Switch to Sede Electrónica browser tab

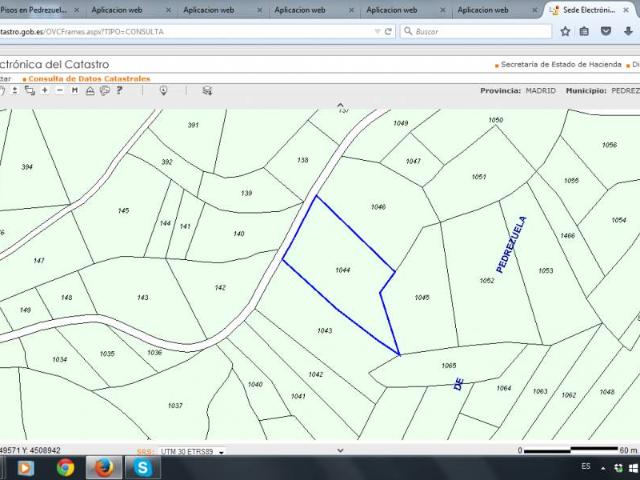(589, 10)
